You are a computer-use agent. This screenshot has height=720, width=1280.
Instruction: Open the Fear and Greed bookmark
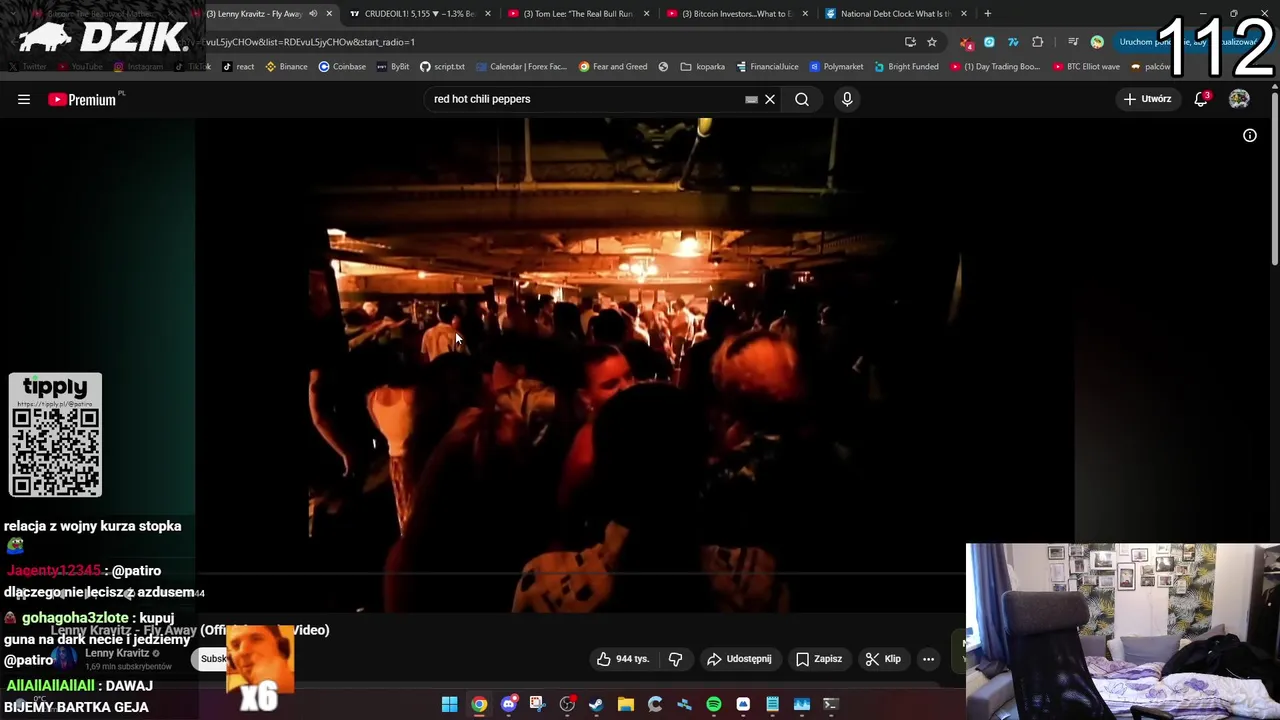[613, 67]
